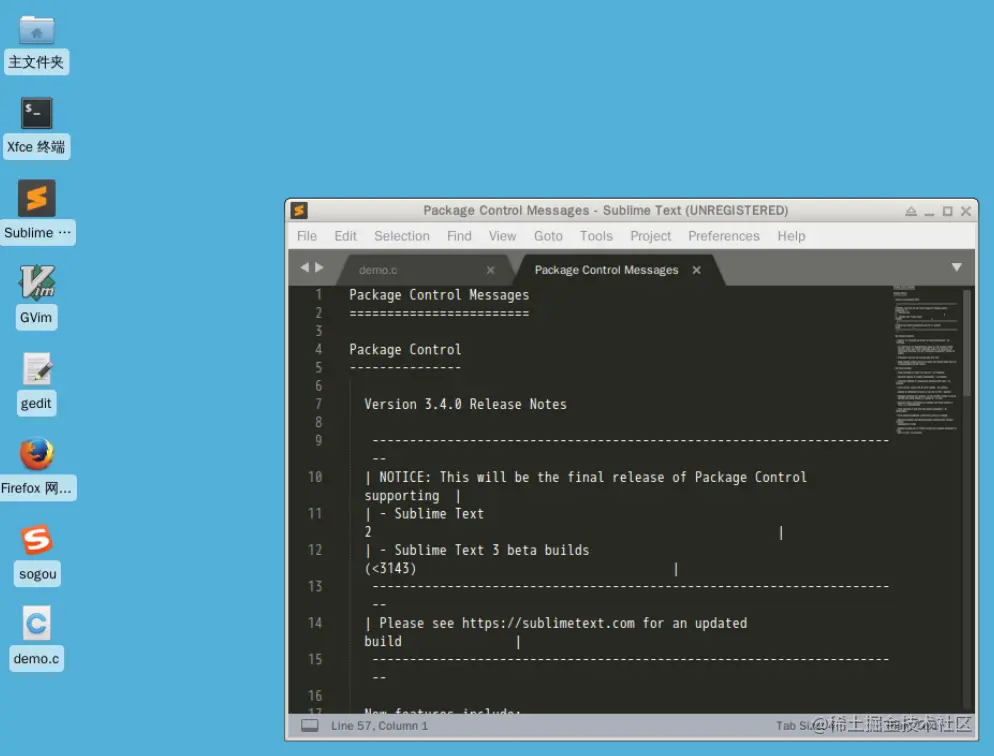Image resolution: width=994 pixels, height=756 pixels.
Task: Close the demo.c tab
Action: 490,270
